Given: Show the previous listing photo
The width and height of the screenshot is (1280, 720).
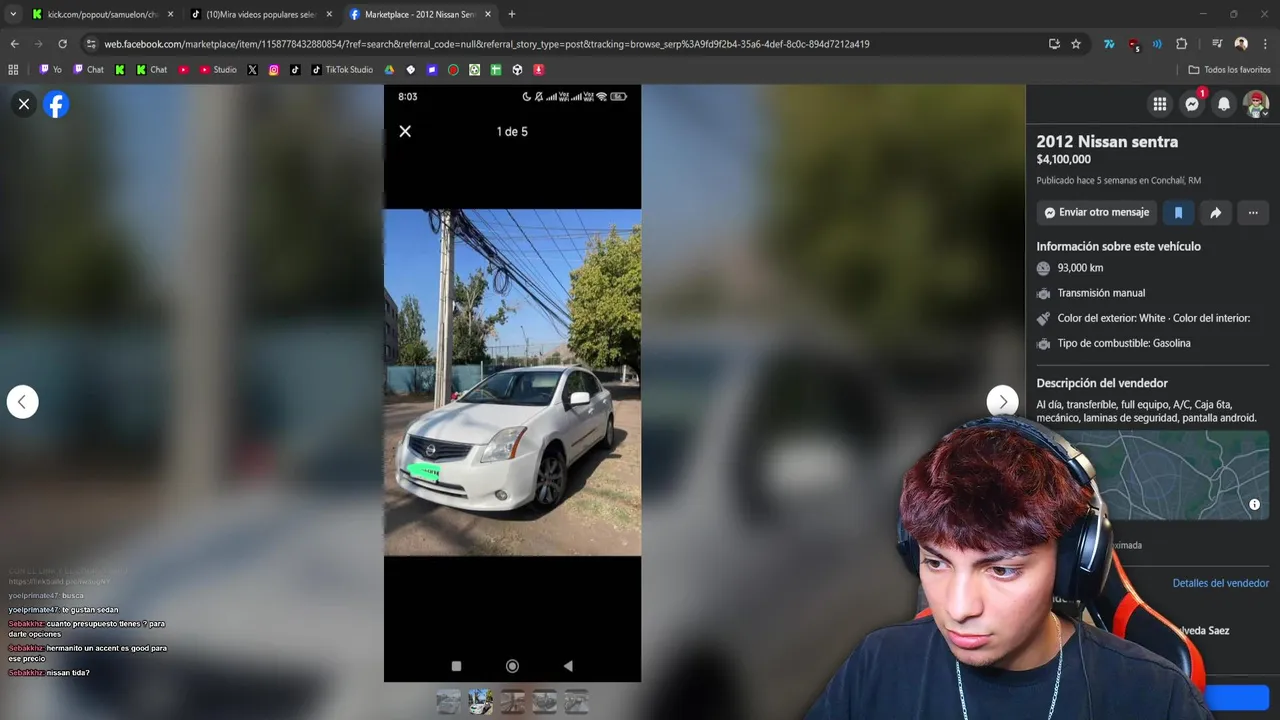Looking at the screenshot, I should 22,402.
